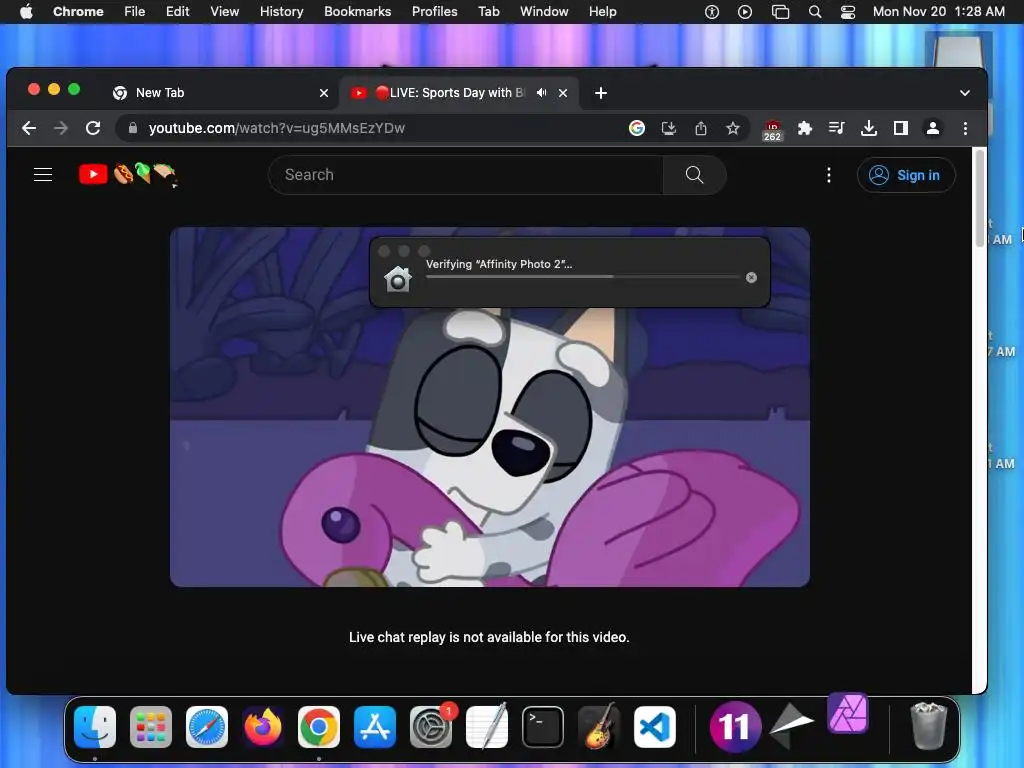This screenshot has width=1024, height=768.
Task: Focus the YouTube Search field
Action: click(466, 174)
